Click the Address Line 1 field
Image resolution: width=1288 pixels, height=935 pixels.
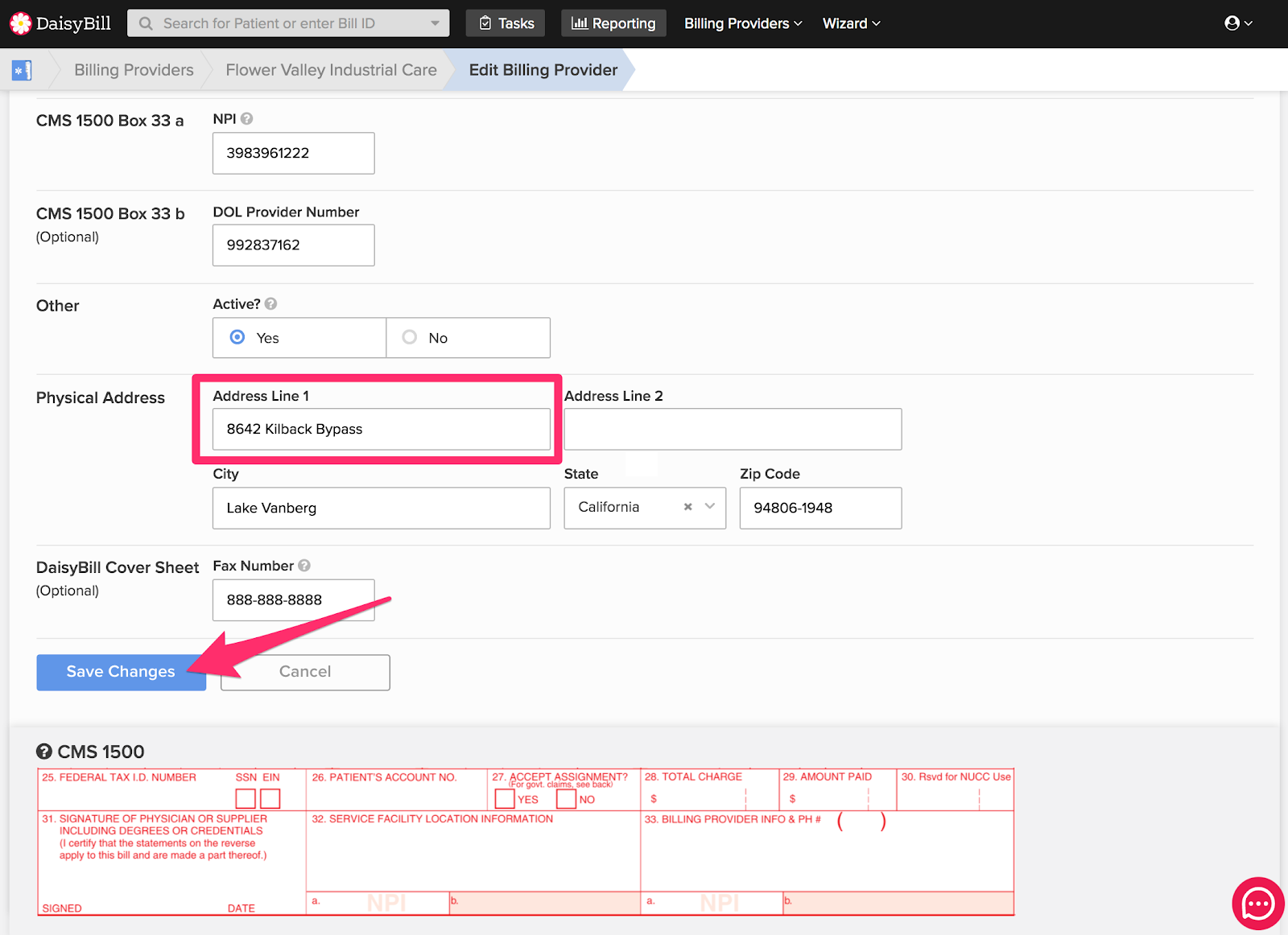pyautogui.click(x=382, y=429)
